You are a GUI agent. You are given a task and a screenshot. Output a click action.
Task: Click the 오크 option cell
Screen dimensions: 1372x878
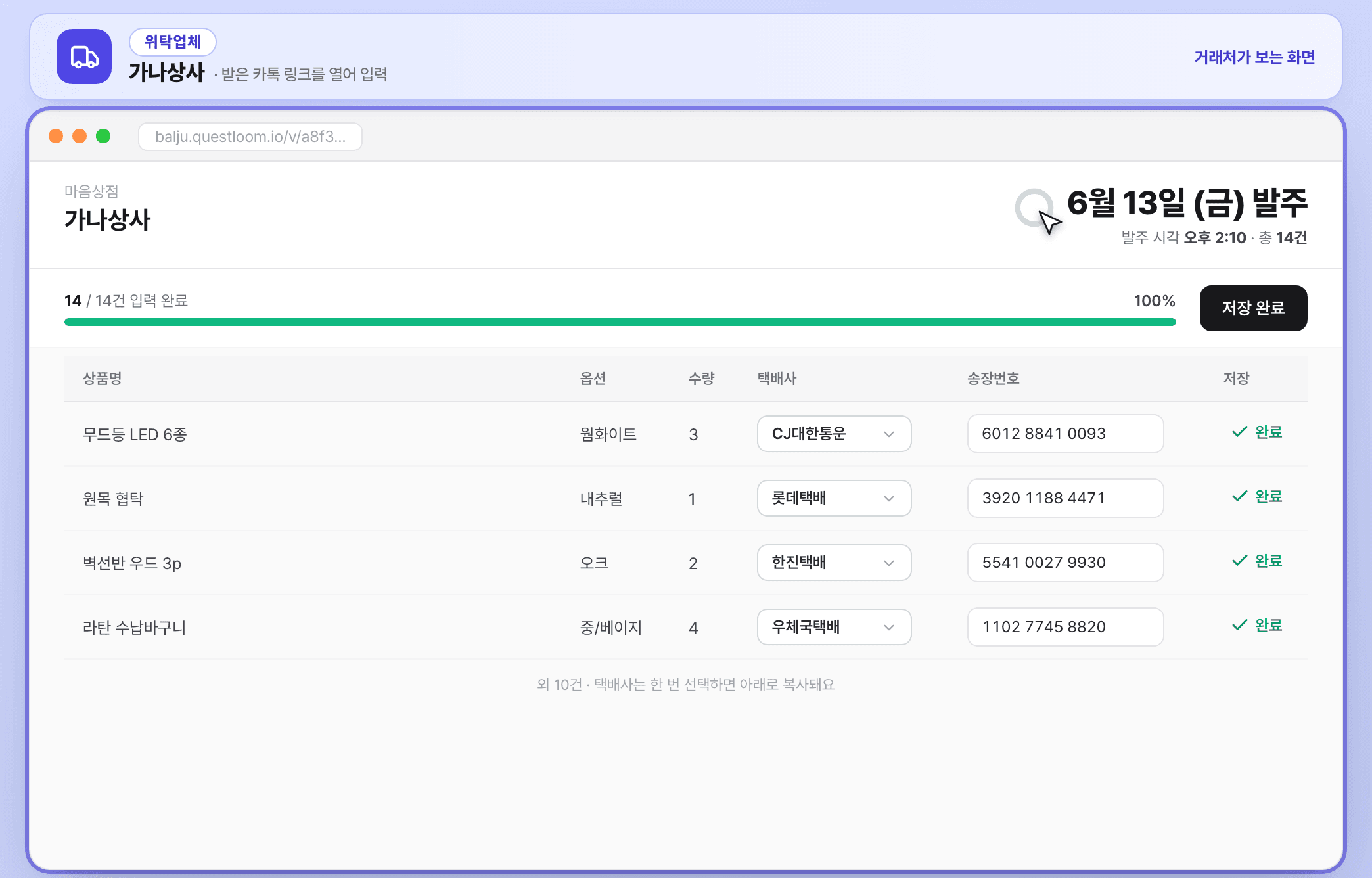594,563
